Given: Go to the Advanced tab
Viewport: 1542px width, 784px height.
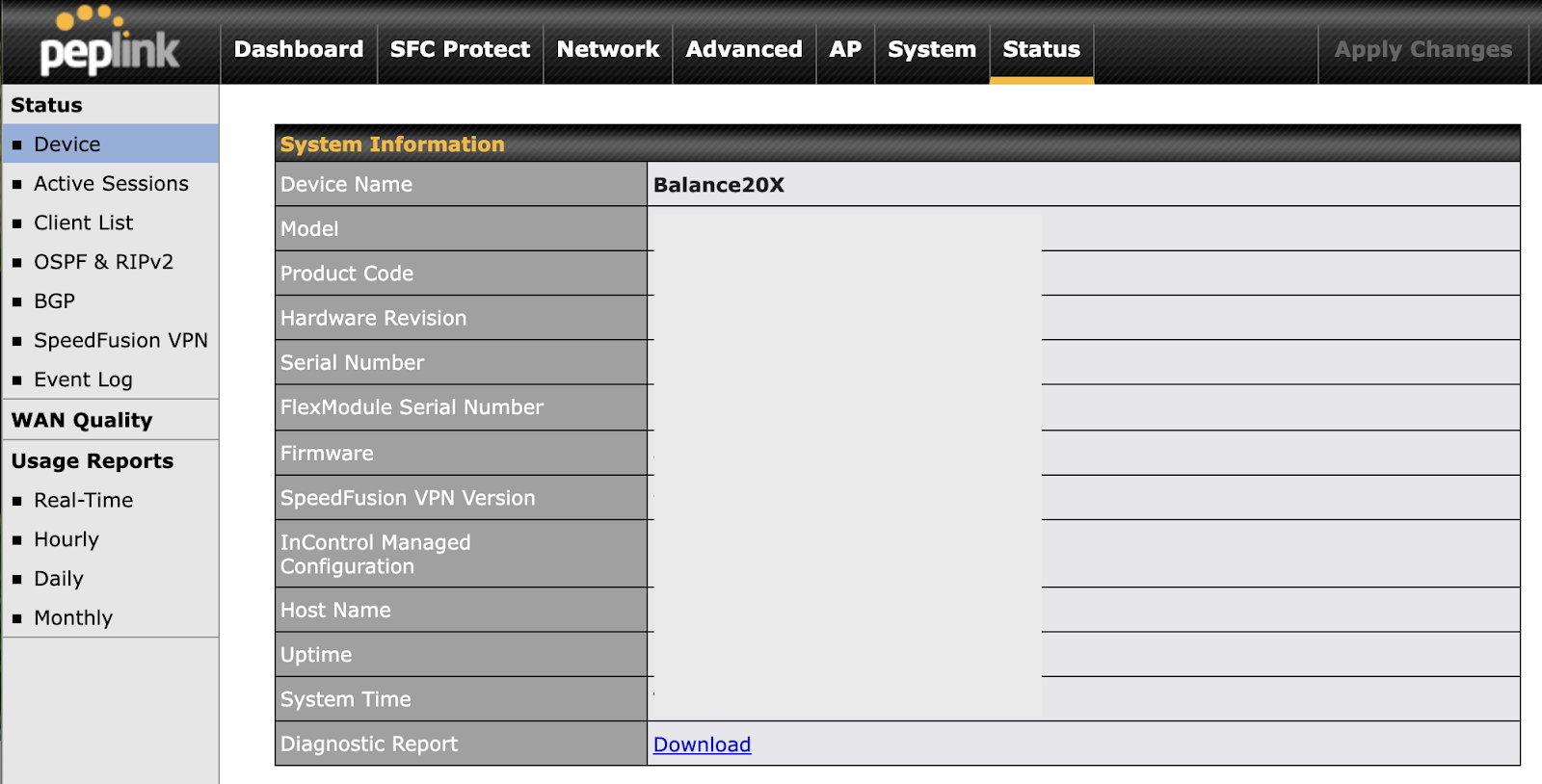Looking at the screenshot, I should pyautogui.click(x=744, y=49).
